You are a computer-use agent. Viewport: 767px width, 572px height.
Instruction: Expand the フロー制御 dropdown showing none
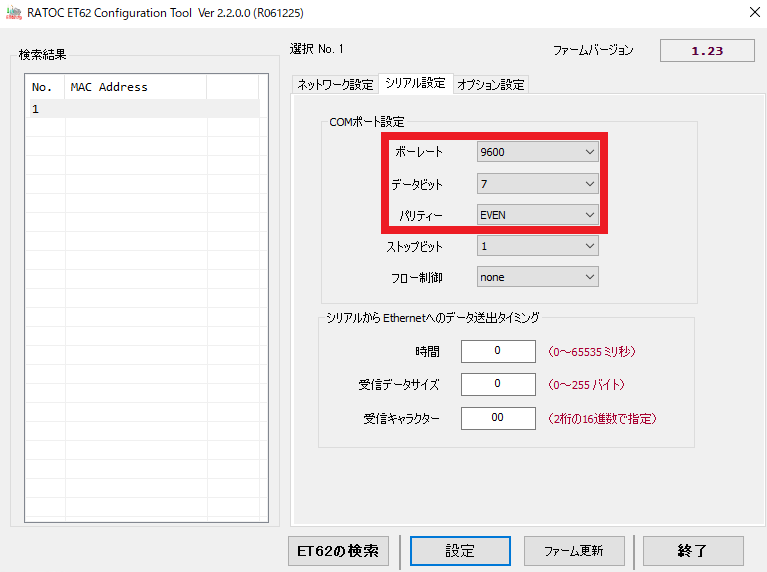[537, 277]
